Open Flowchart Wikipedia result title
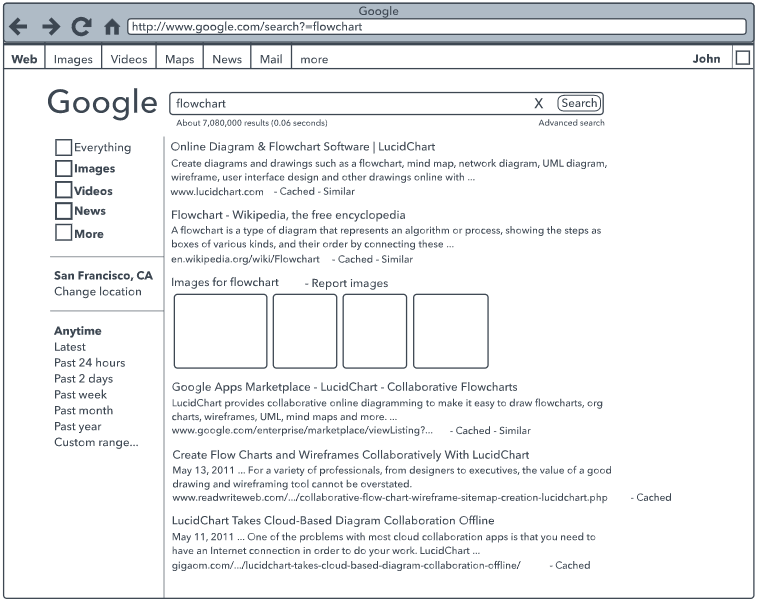The width and height of the screenshot is (759, 602). coord(288,215)
